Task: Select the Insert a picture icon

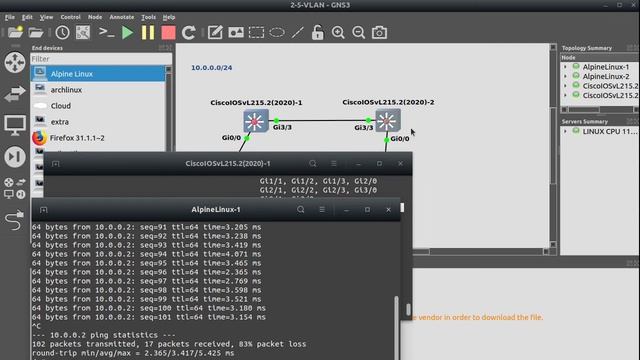Action: coord(236,32)
